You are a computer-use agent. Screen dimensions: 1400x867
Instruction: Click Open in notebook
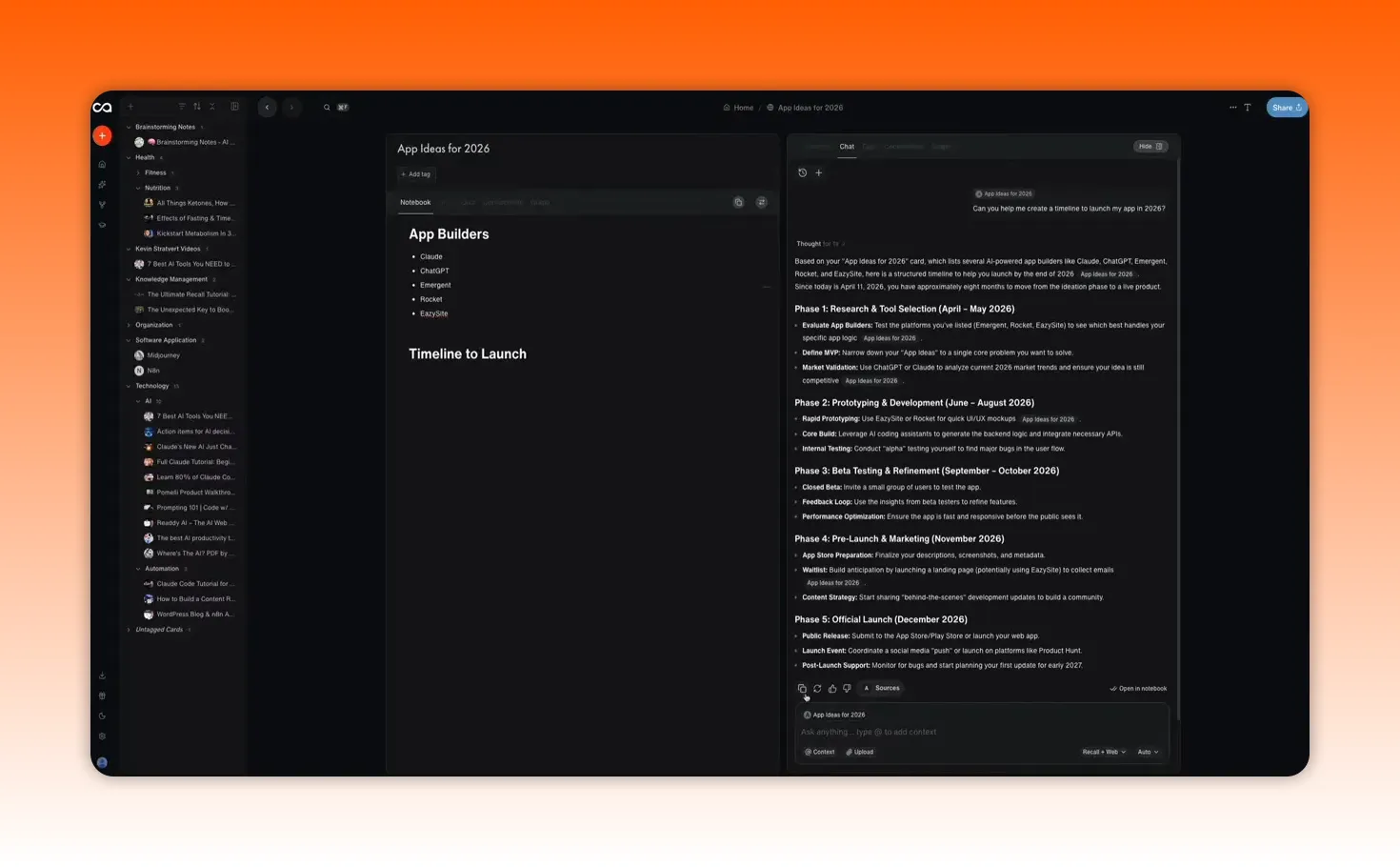[x=1138, y=688]
